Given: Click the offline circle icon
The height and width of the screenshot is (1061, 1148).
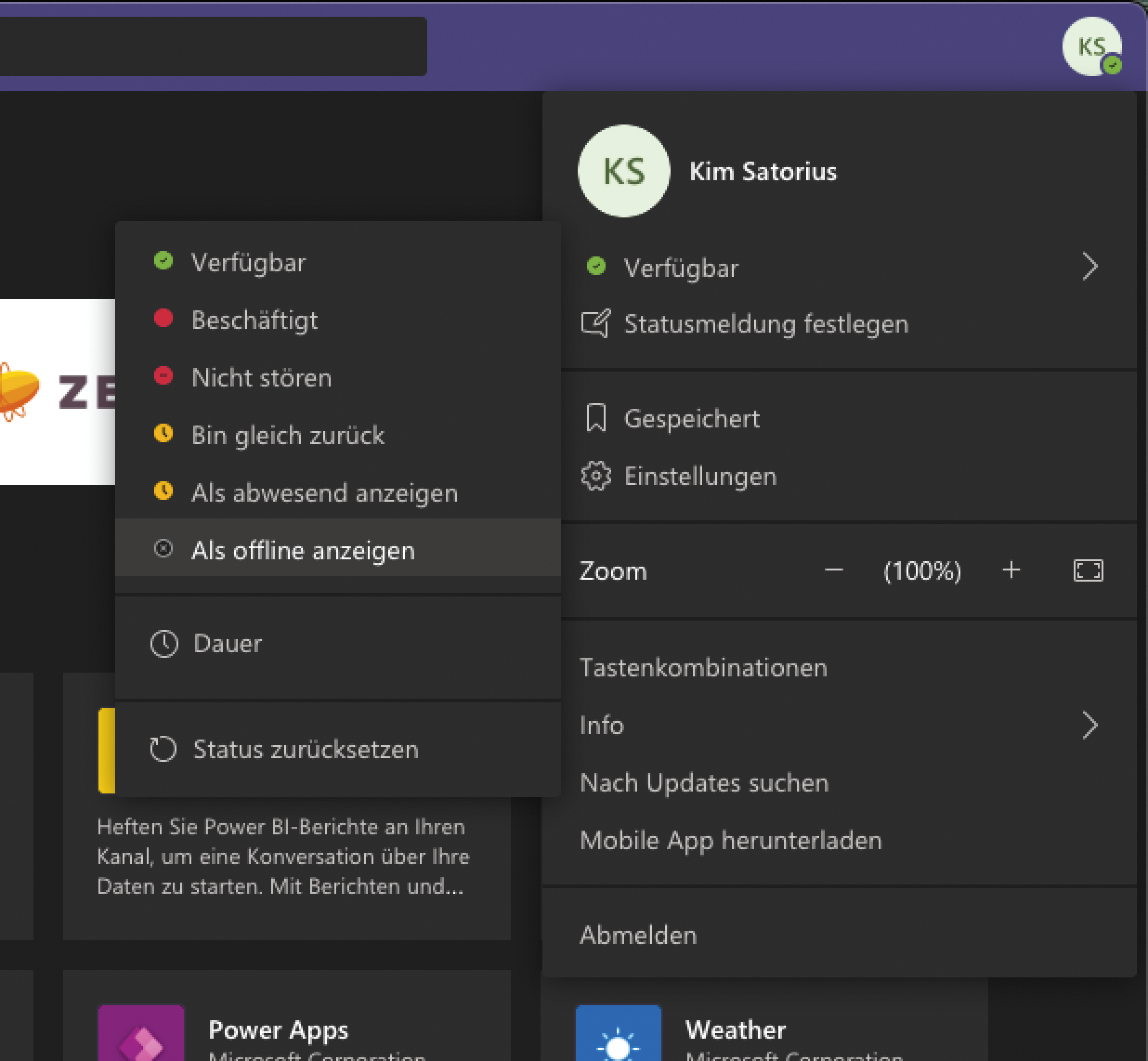Looking at the screenshot, I should (x=163, y=548).
